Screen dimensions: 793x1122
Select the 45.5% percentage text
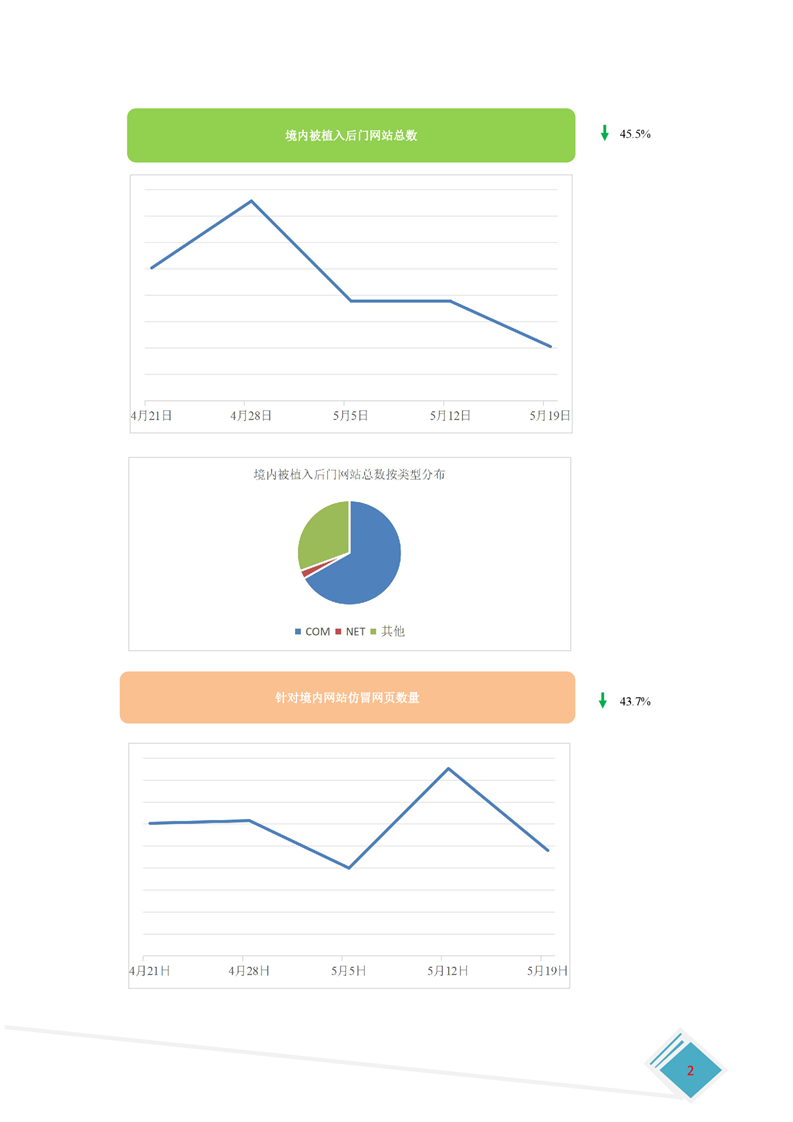(635, 134)
